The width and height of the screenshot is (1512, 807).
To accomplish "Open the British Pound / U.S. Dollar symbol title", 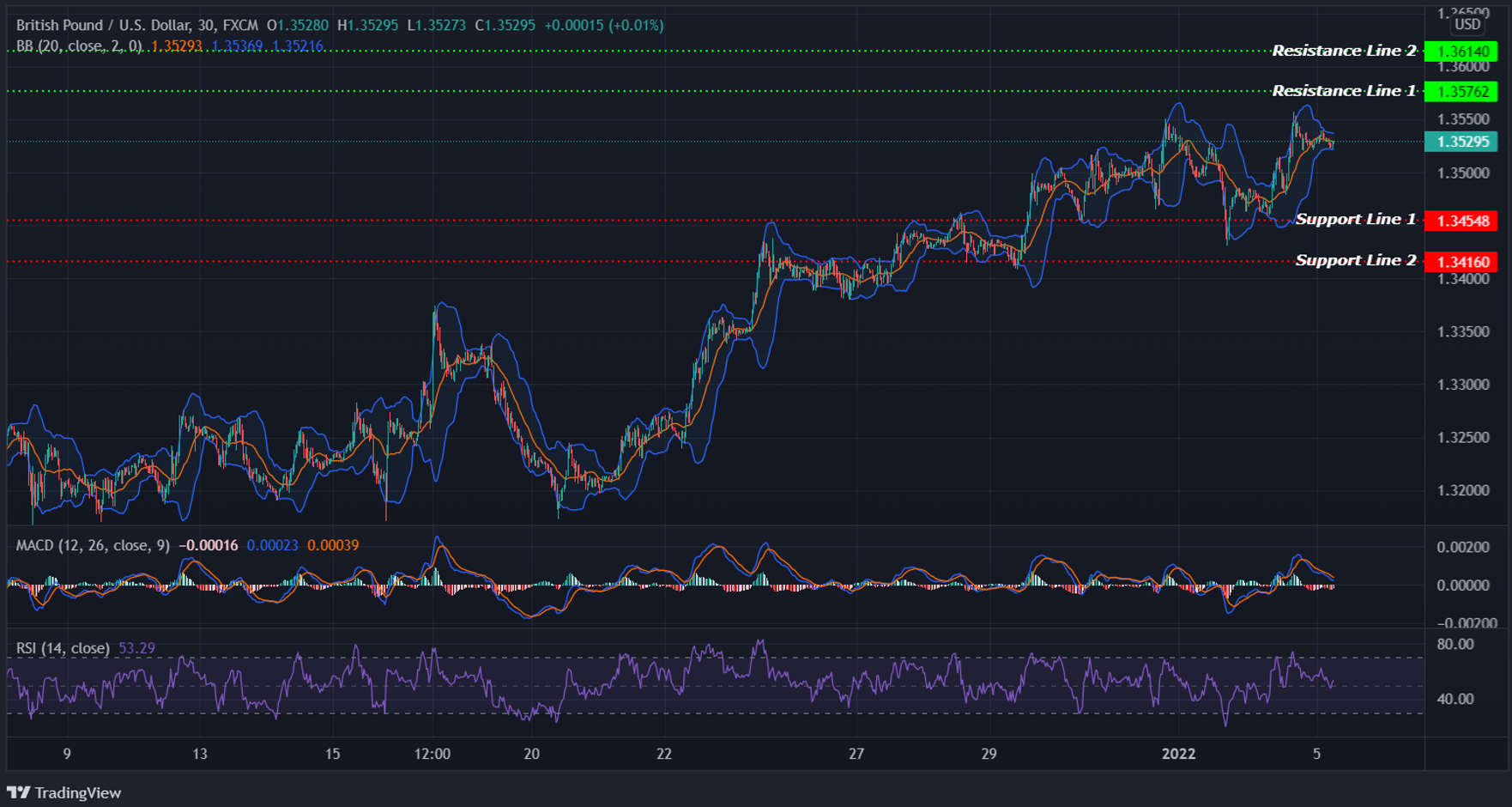I will (99, 26).
